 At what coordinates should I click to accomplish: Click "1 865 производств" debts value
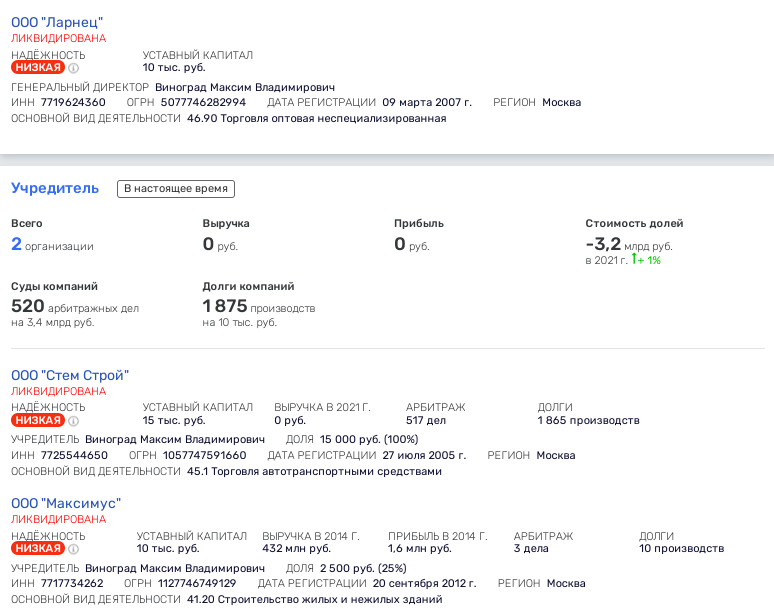click(588, 420)
